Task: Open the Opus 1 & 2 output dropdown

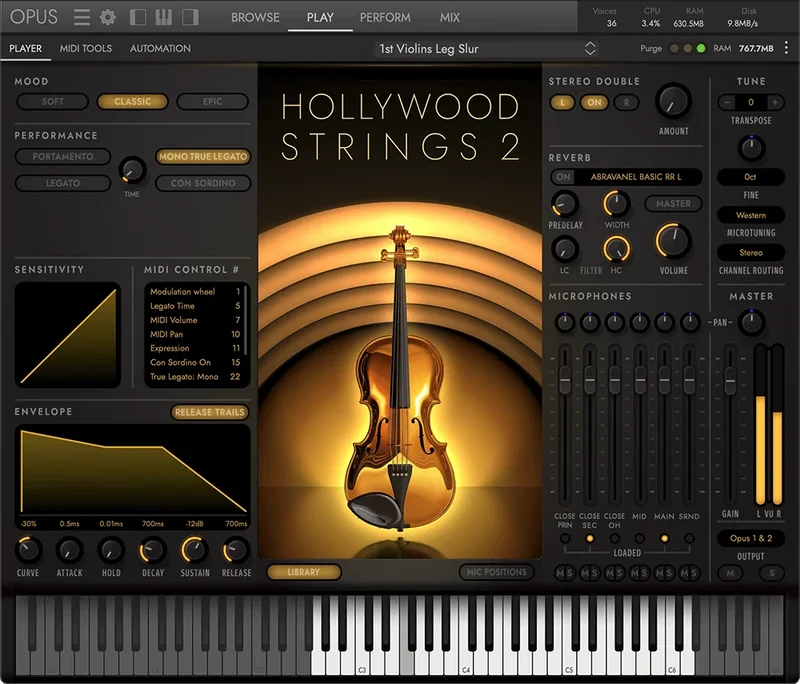Action: 751,538
